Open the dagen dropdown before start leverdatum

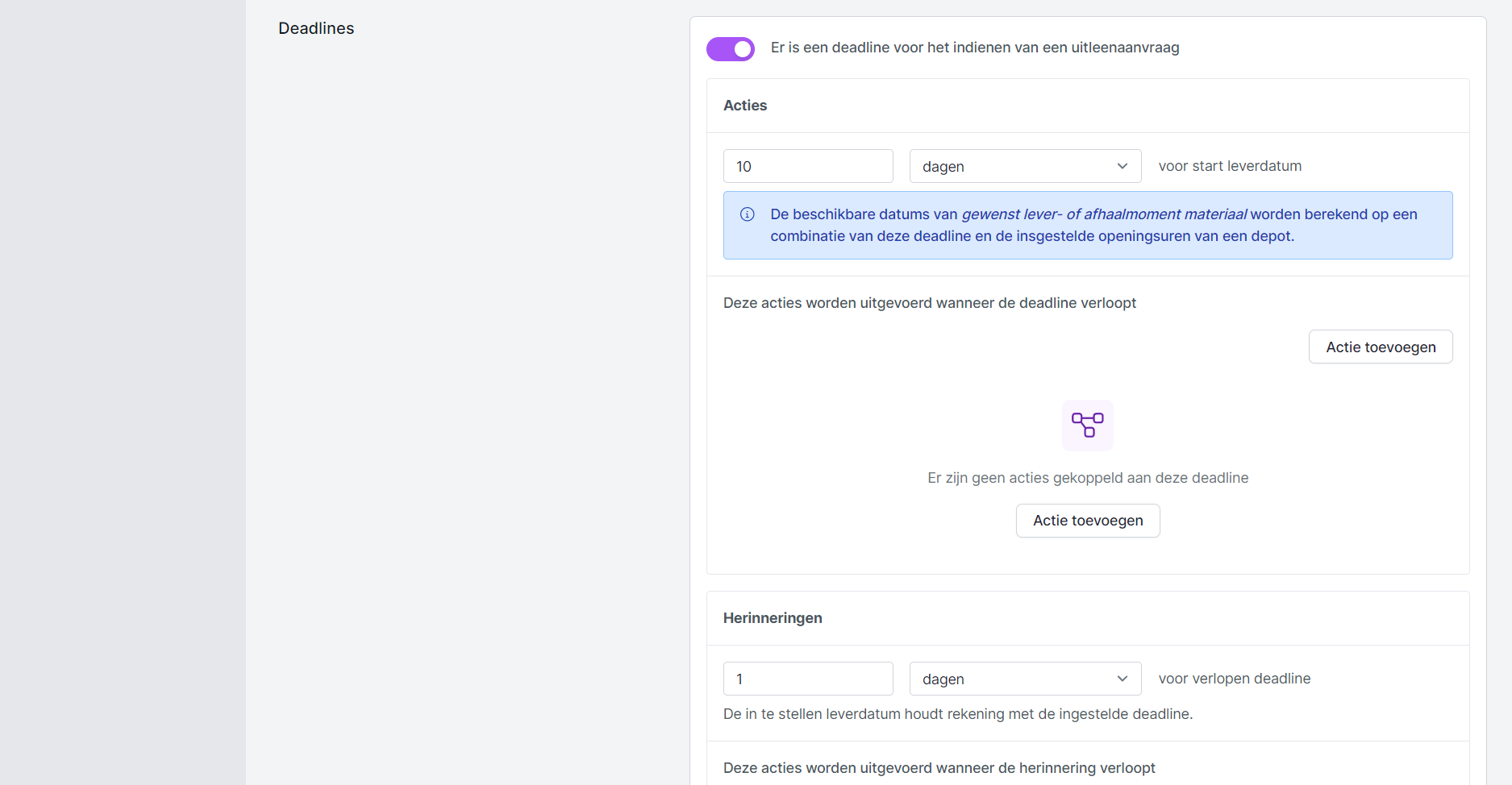click(1024, 166)
